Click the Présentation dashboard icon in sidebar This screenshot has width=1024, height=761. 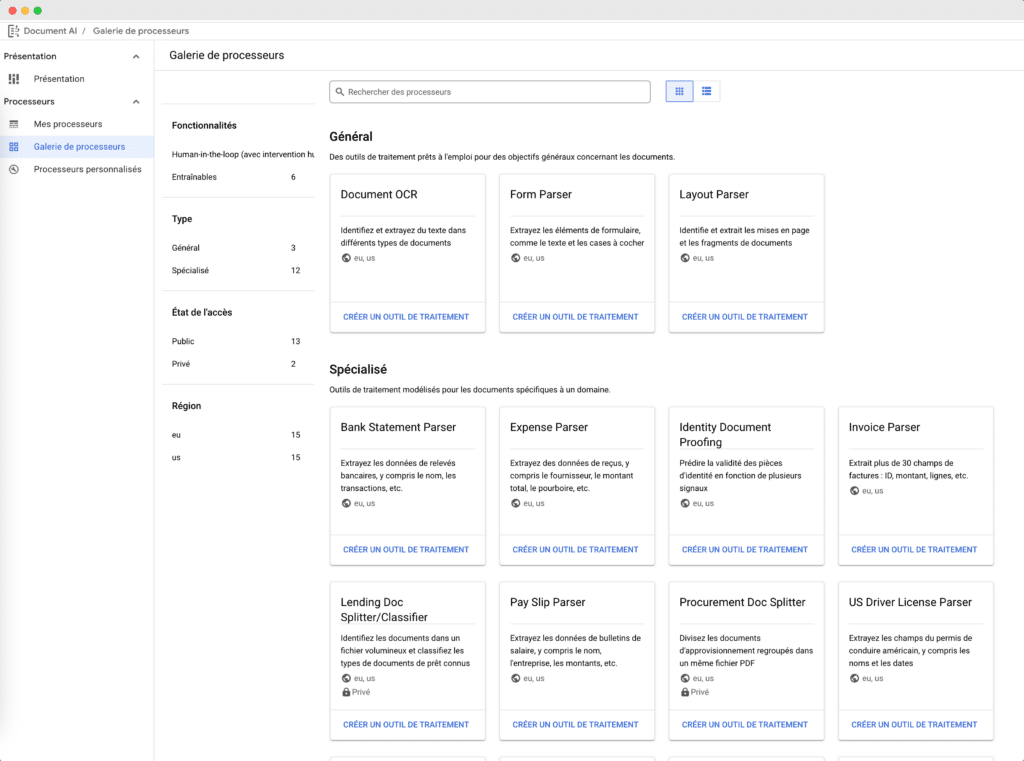pyautogui.click(x=14, y=79)
